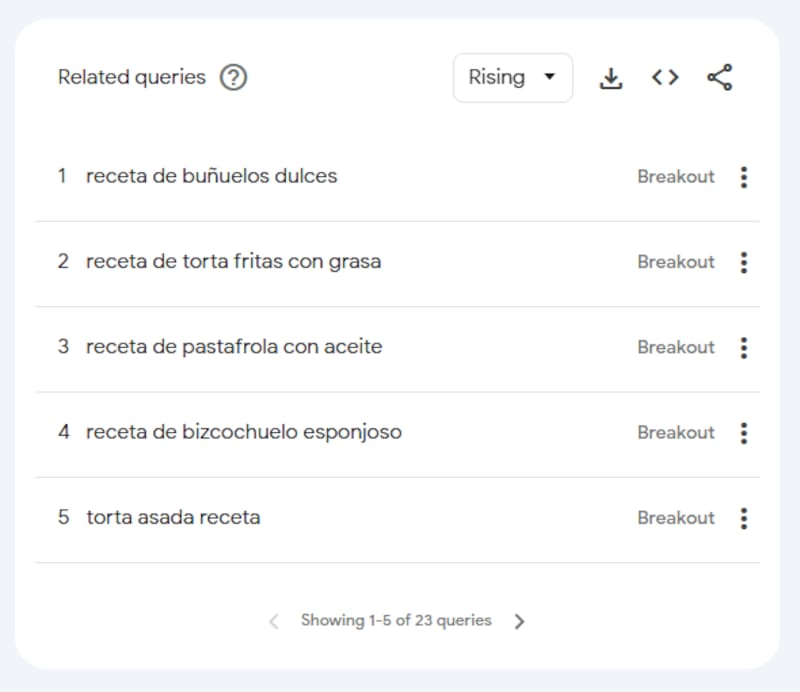Open options menu for "receta de bizcochuelo esponjoso"
The height and width of the screenshot is (692, 800).
pyautogui.click(x=744, y=432)
